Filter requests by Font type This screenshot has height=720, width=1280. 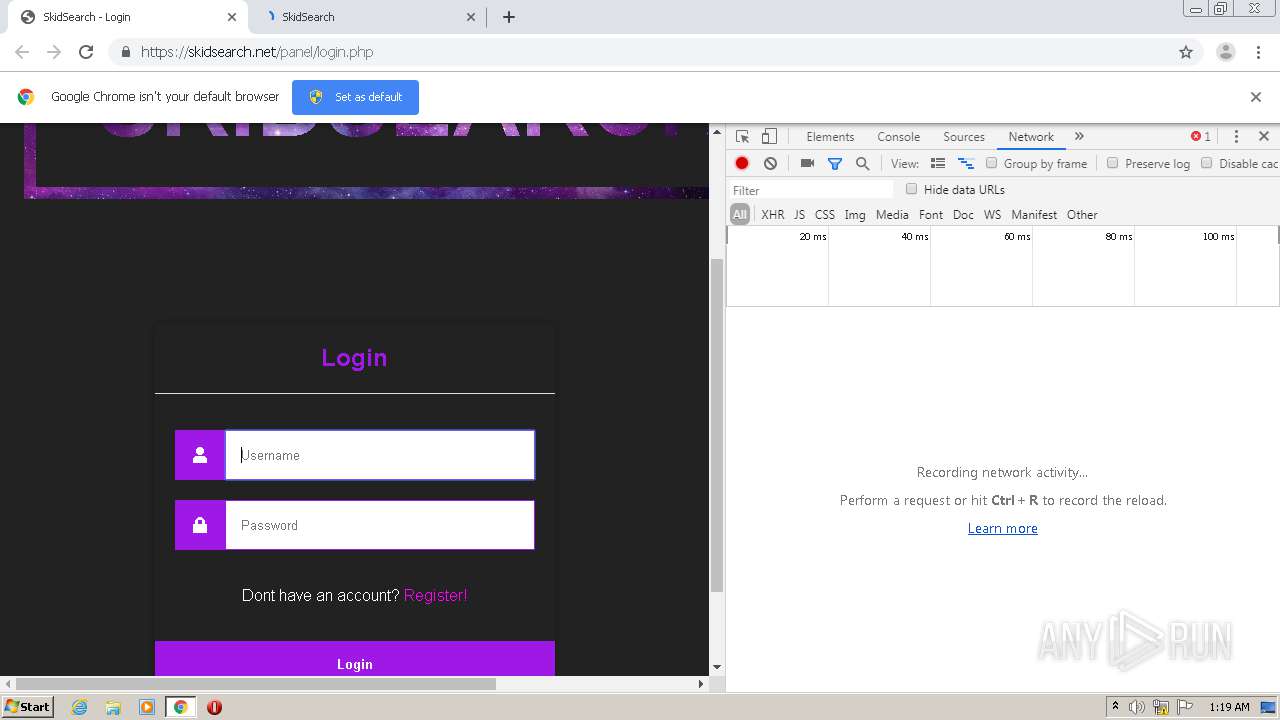tap(931, 215)
